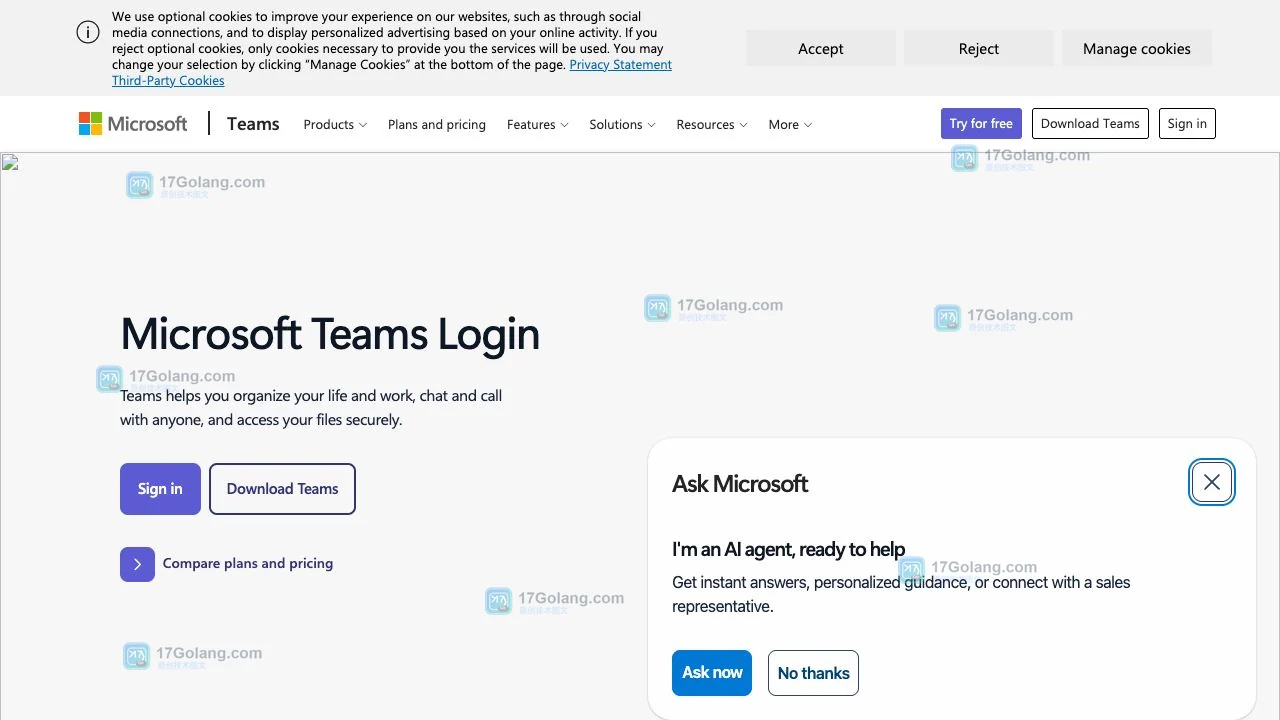The width and height of the screenshot is (1280, 720).
Task: Open Compare plans and pricing link
Action: click(x=248, y=564)
